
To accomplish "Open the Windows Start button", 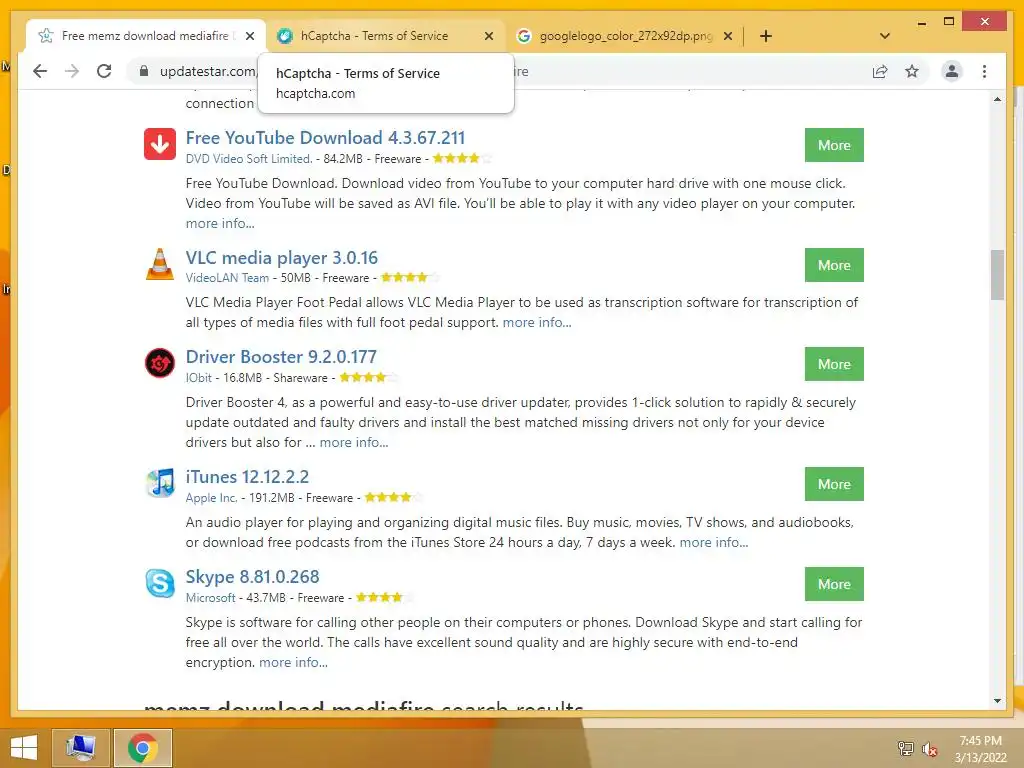I will pos(24,748).
